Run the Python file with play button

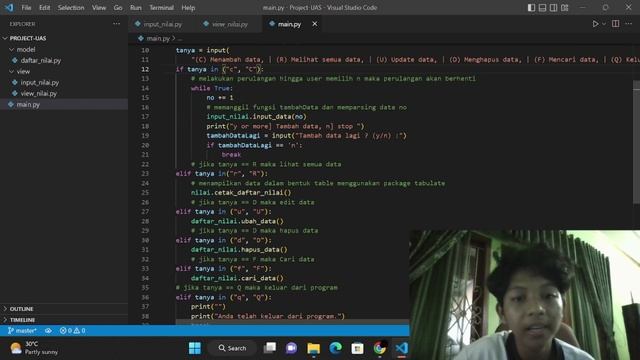click(x=595, y=24)
